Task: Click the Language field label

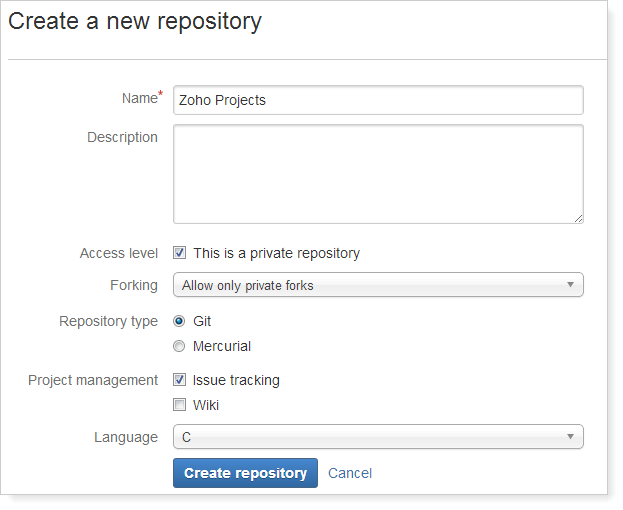Action: [126, 437]
